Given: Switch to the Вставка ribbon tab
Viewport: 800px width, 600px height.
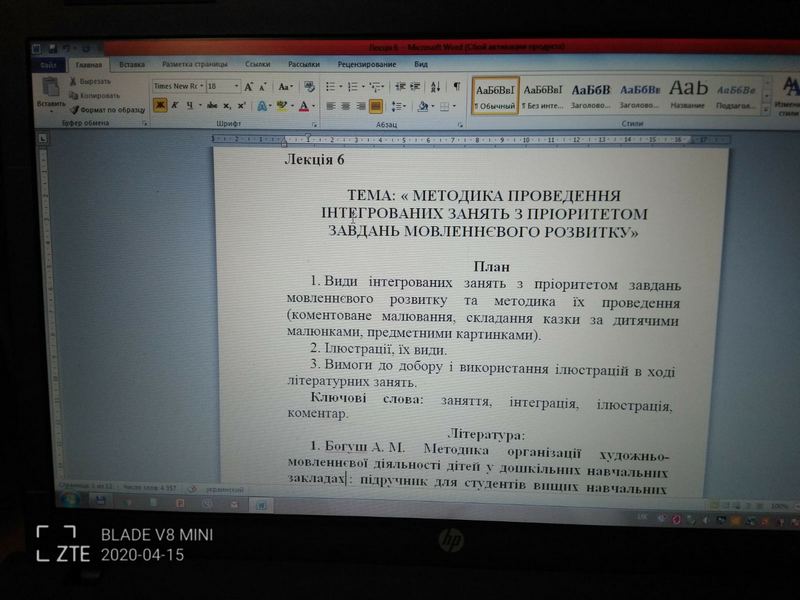Looking at the screenshot, I should pos(131,65).
